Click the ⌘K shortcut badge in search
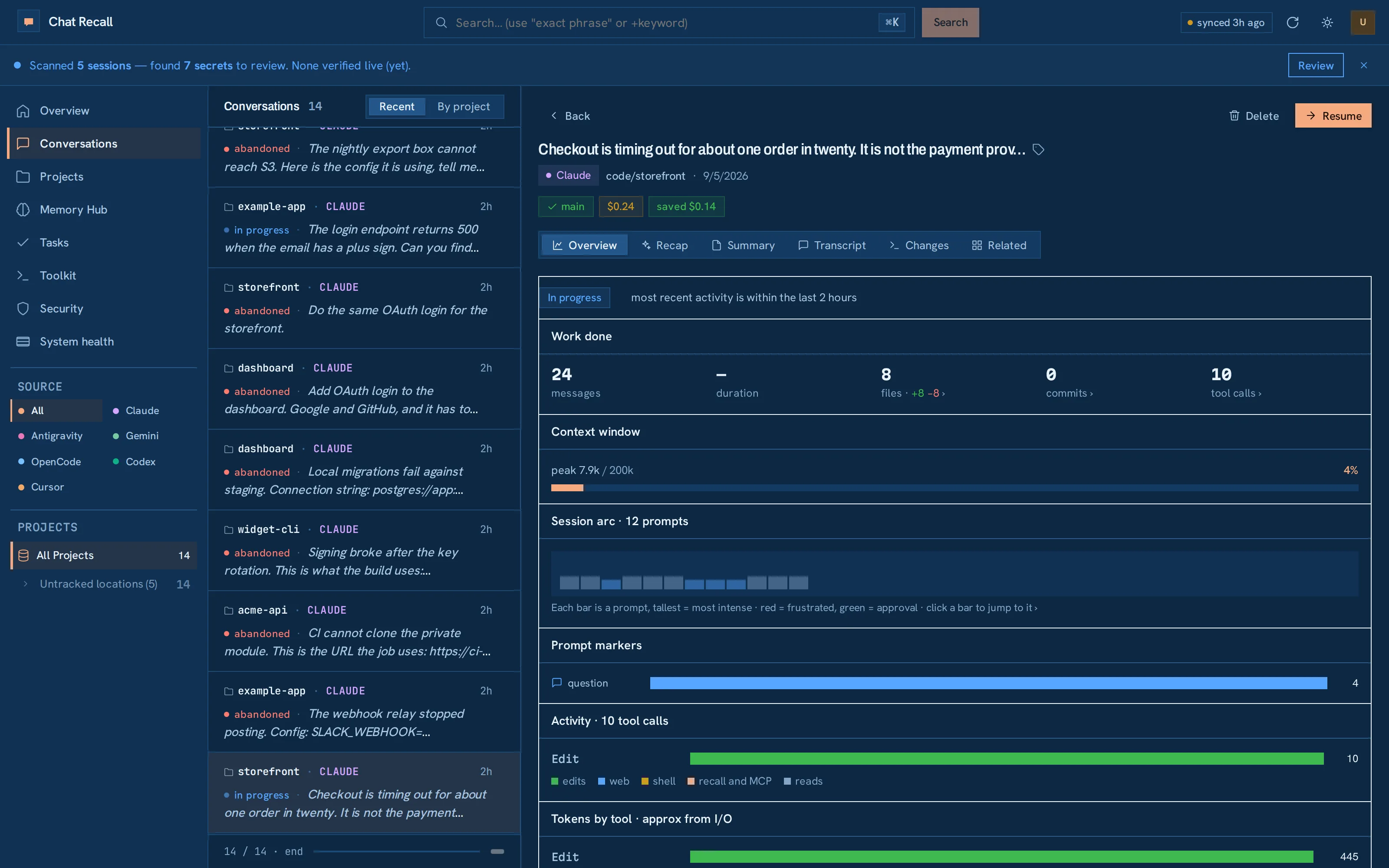The image size is (1389, 868). click(892, 23)
